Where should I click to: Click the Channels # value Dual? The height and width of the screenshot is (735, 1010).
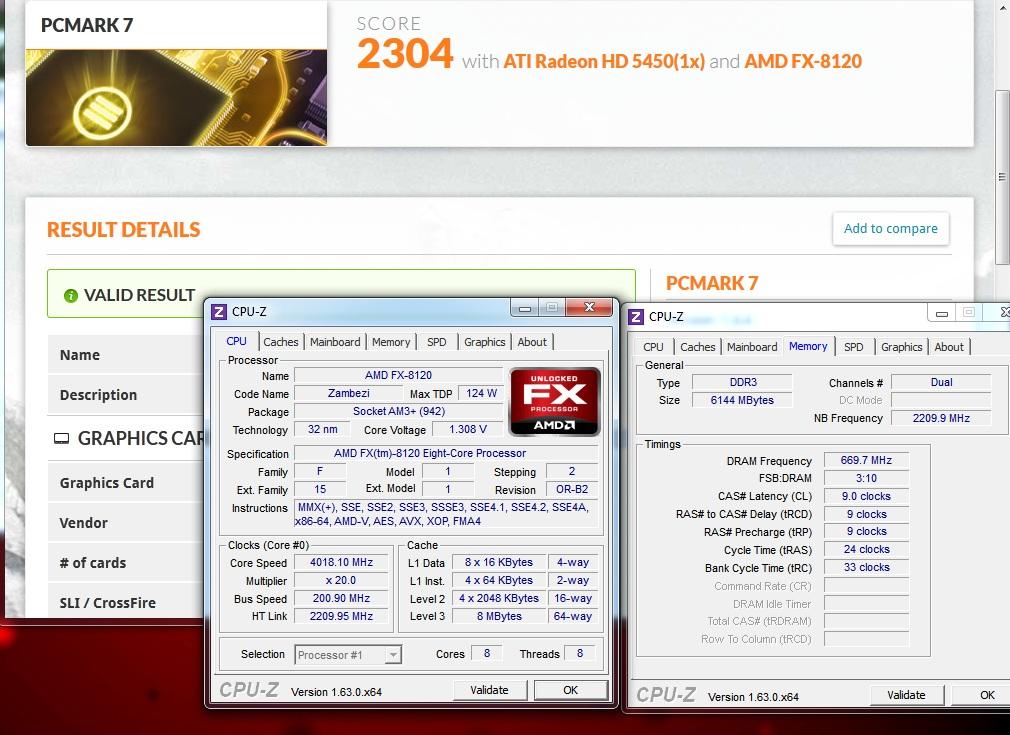point(941,382)
